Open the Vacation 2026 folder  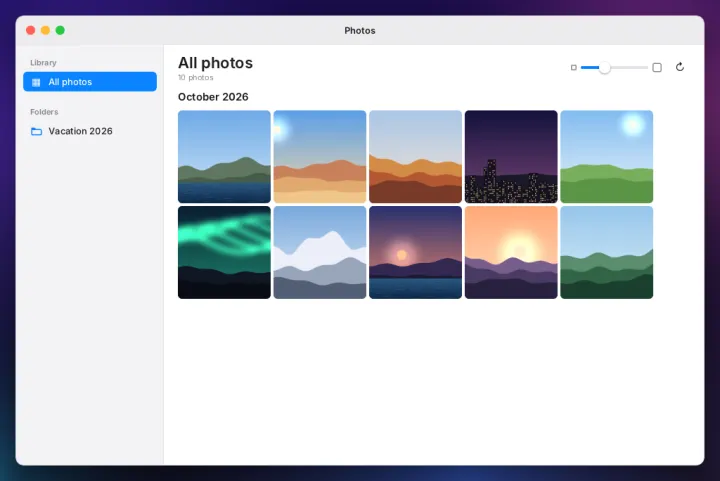(x=90, y=131)
